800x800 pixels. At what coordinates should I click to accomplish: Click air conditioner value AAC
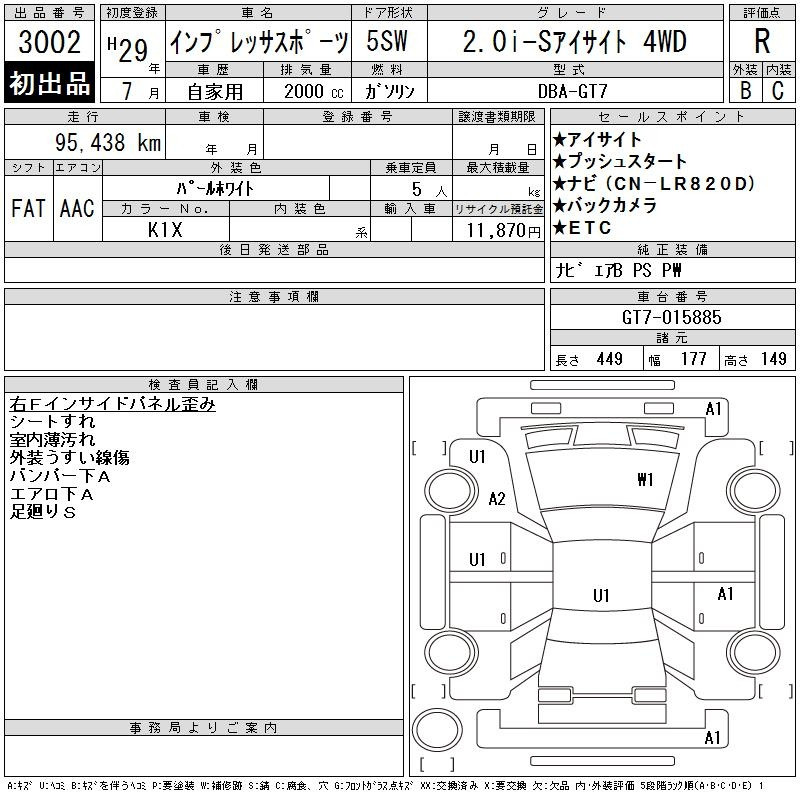77,208
